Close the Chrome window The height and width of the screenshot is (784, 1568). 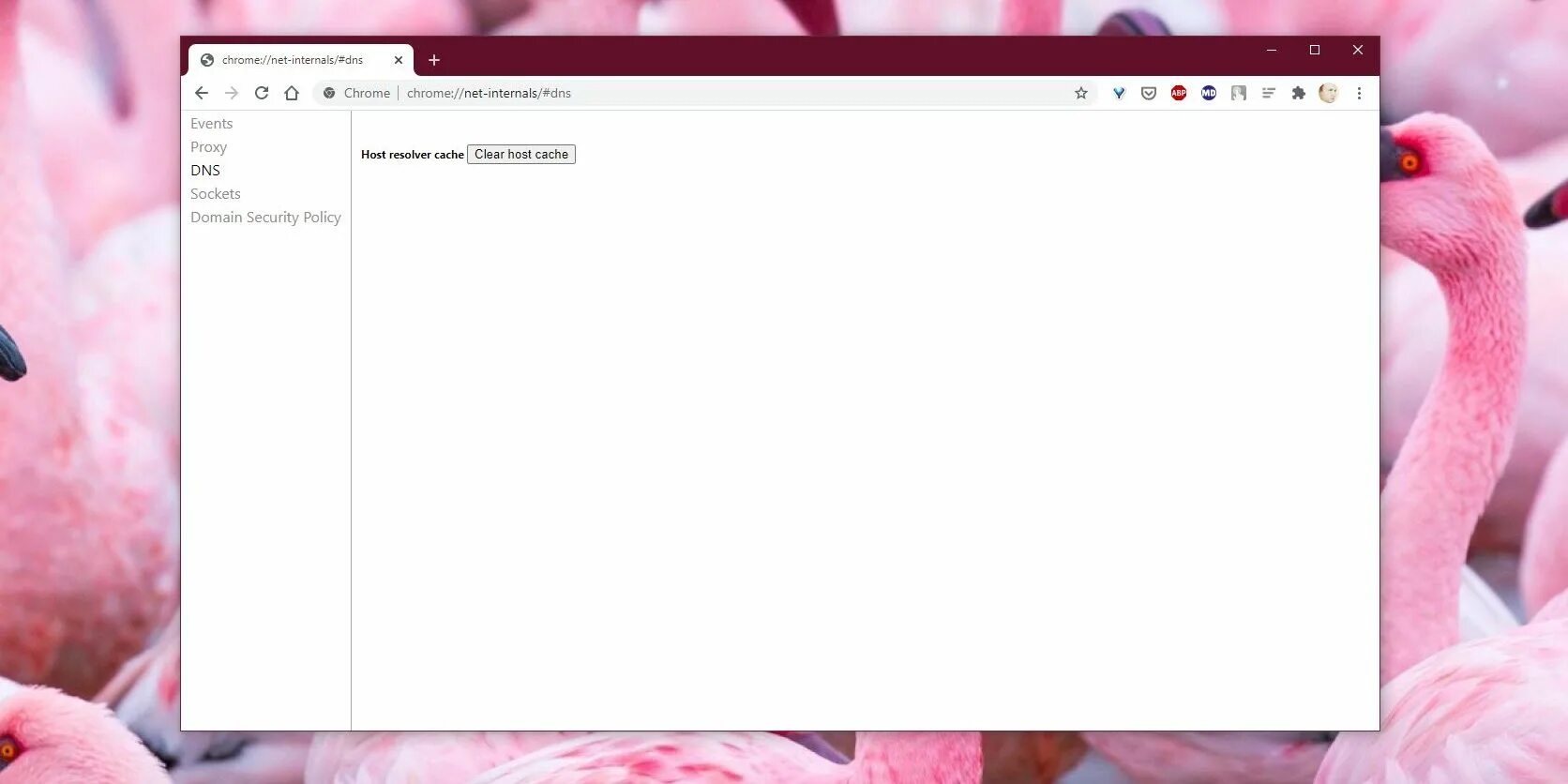[1358, 50]
